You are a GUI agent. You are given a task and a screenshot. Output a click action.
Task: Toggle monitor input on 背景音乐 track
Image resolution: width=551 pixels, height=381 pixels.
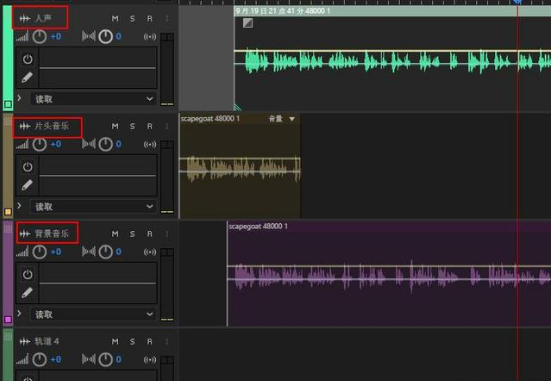pos(150,252)
